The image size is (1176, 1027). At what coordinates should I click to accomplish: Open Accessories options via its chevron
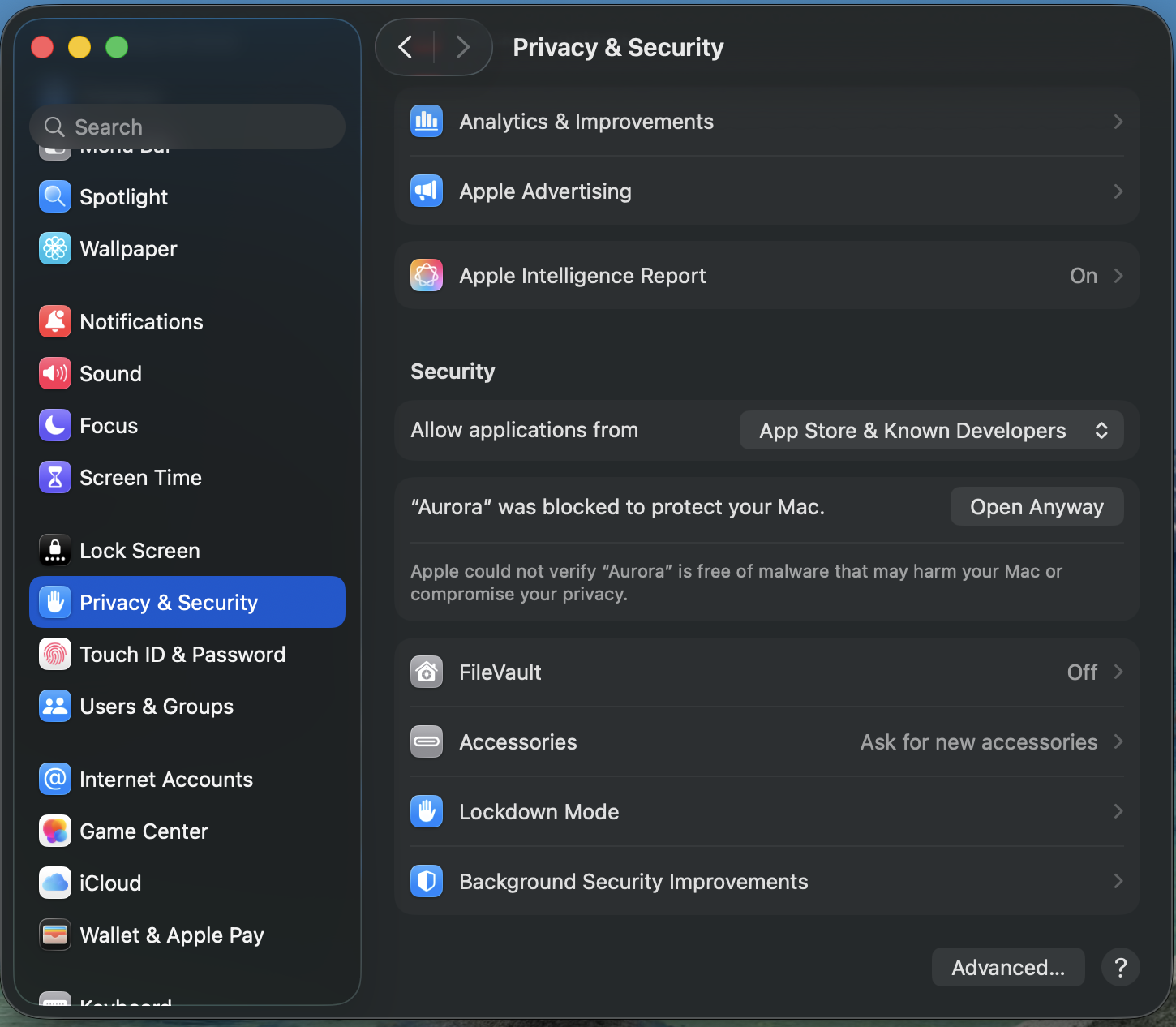coord(1118,741)
